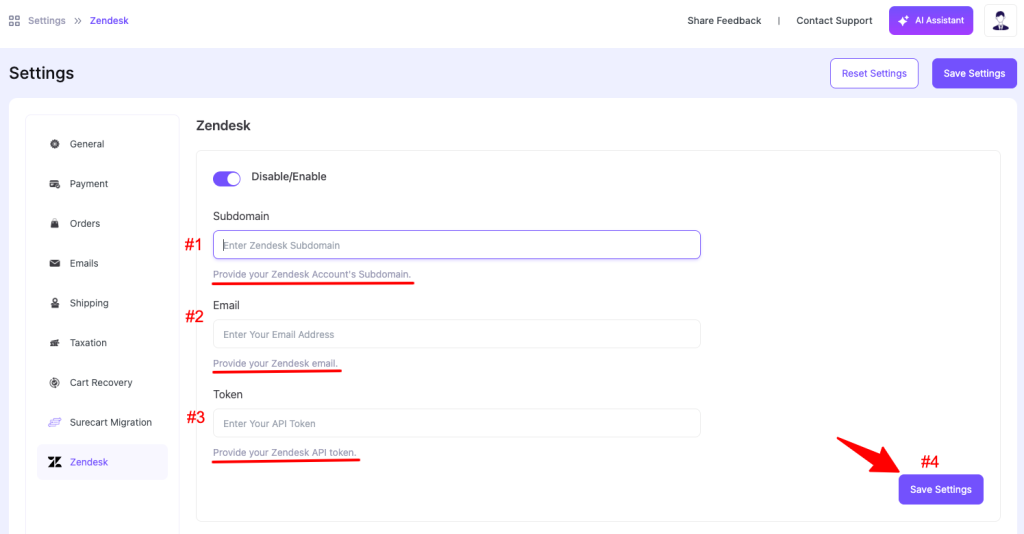Click the Shipping icon in sidebar
1024x534 pixels.
pyautogui.click(x=55, y=303)
